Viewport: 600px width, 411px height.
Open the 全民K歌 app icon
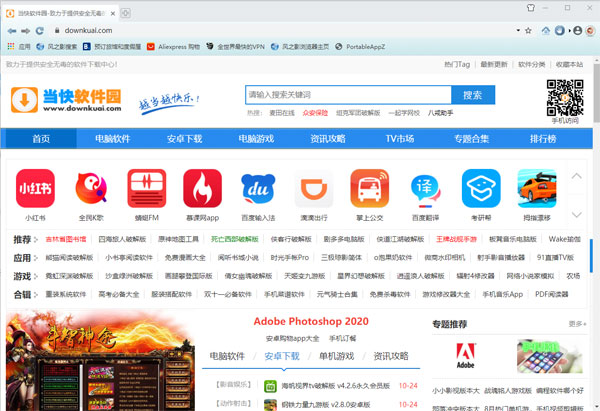(91, 188)
